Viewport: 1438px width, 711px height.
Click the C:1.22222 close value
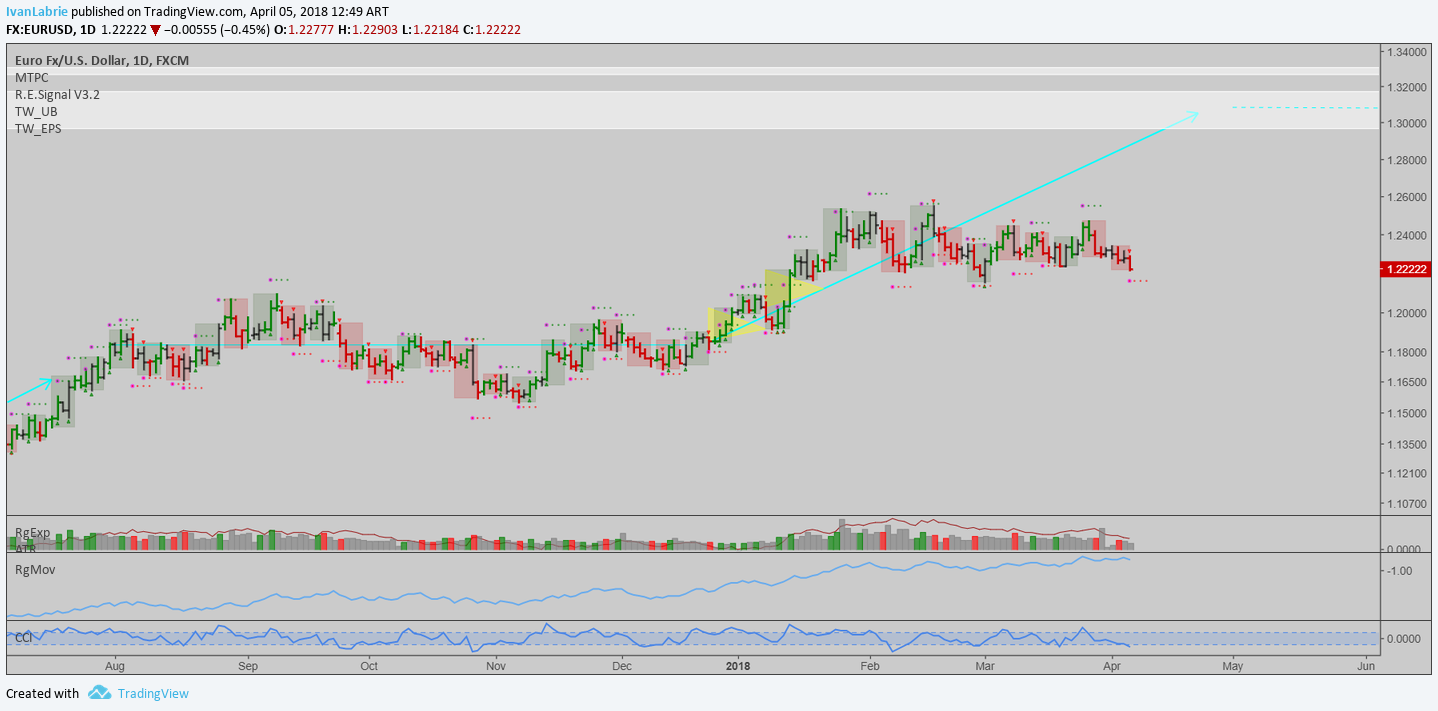point(490,30)
